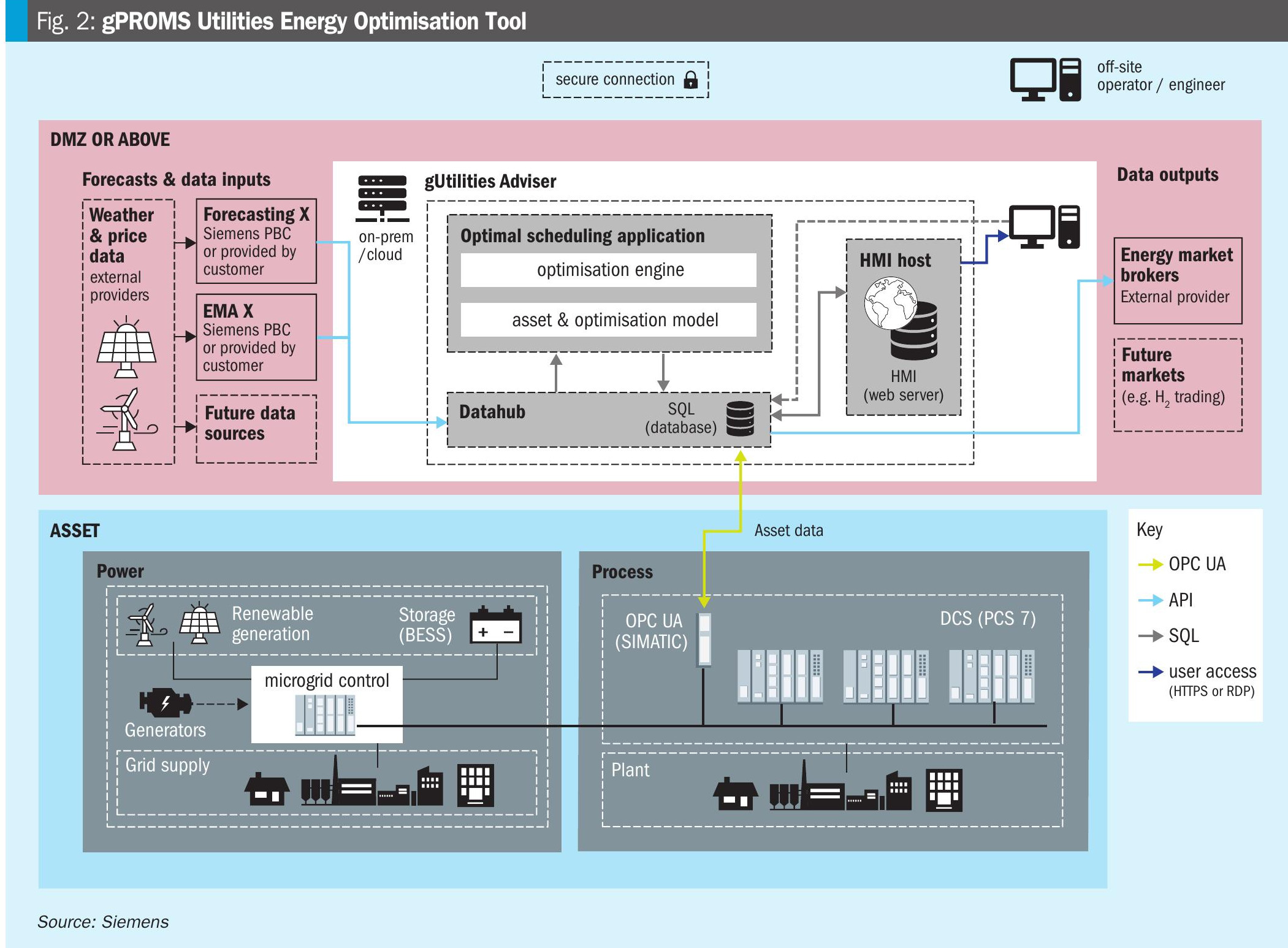1288x948 pixels.
Task: Click the HMI web server globe icon
Action: click(x=890, y=303)
